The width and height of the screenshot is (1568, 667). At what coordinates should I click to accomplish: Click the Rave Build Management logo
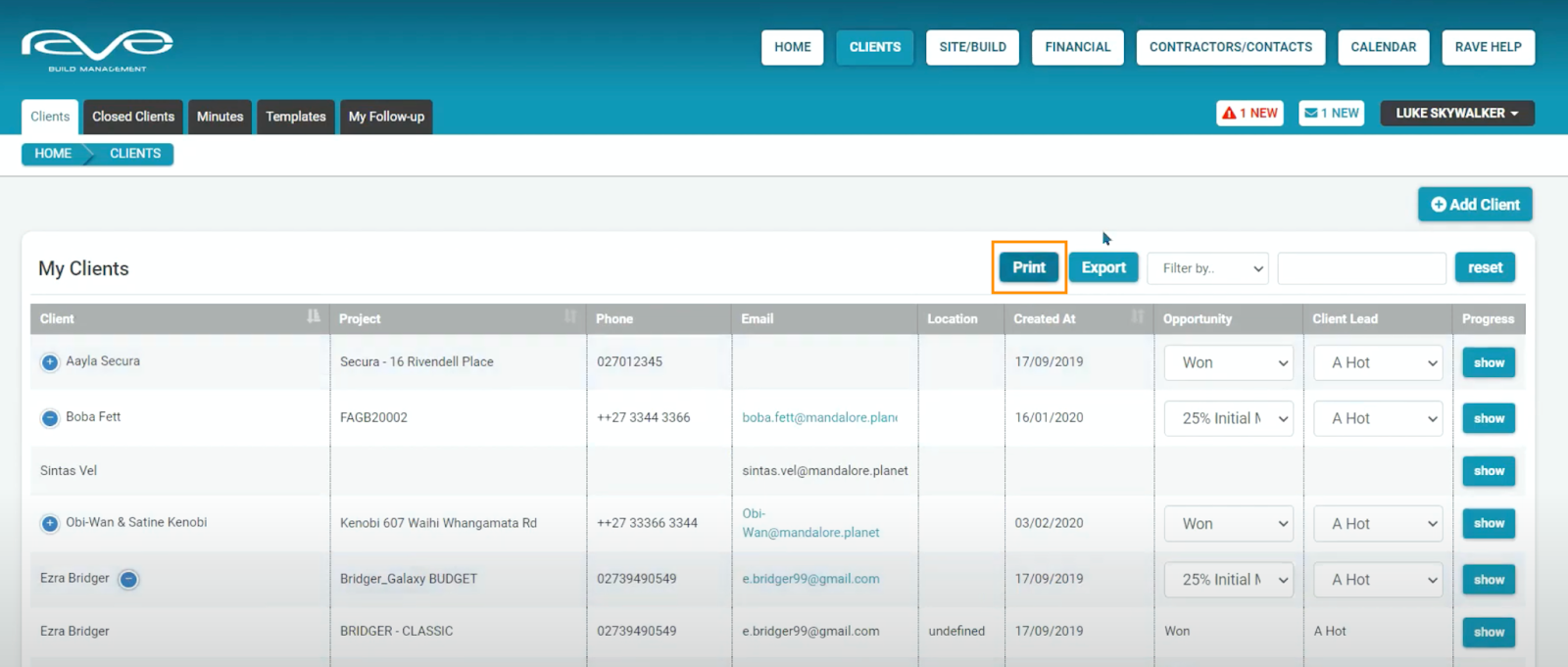tap(97, 50)
